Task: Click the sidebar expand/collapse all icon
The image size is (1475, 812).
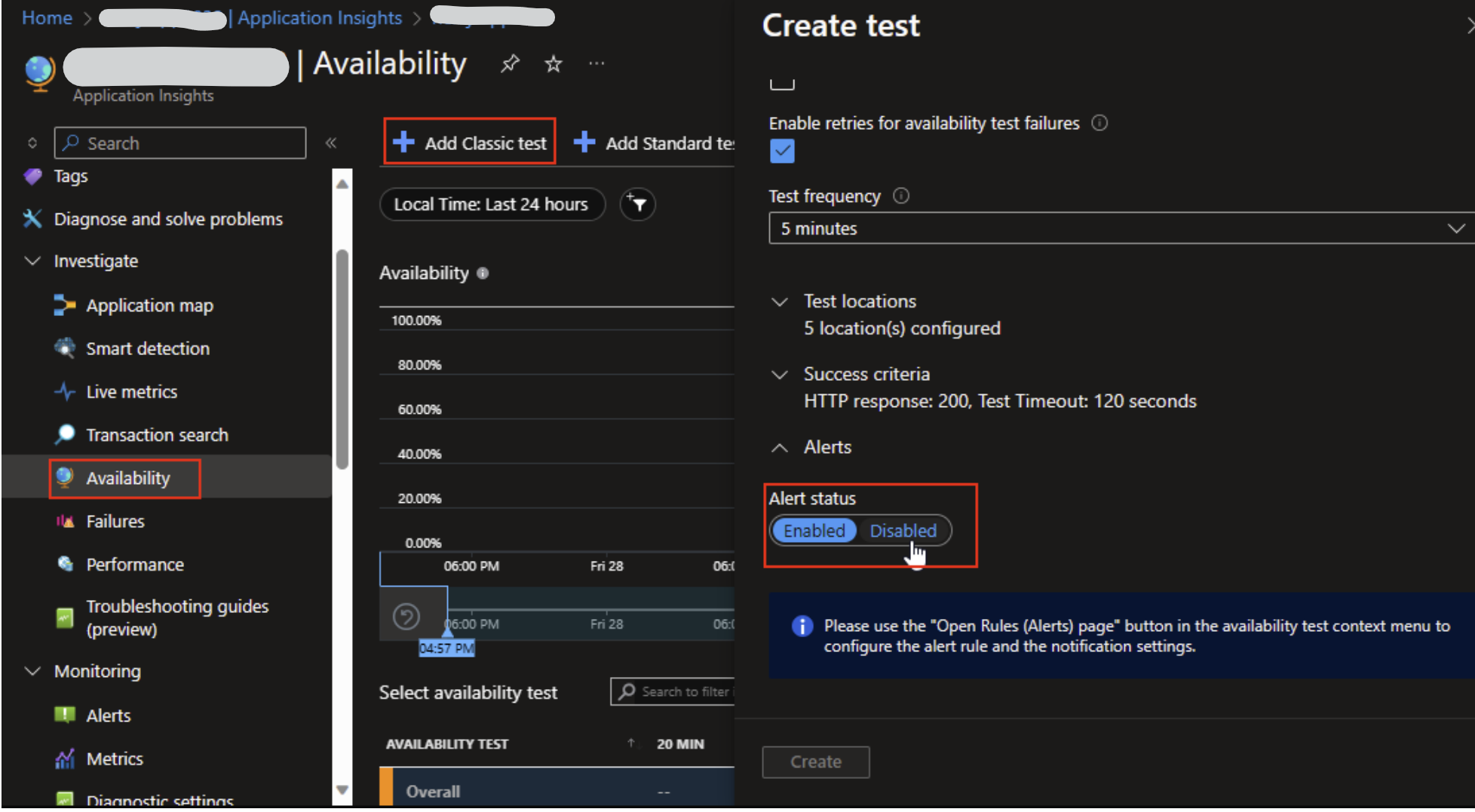Action: (32, 142)
